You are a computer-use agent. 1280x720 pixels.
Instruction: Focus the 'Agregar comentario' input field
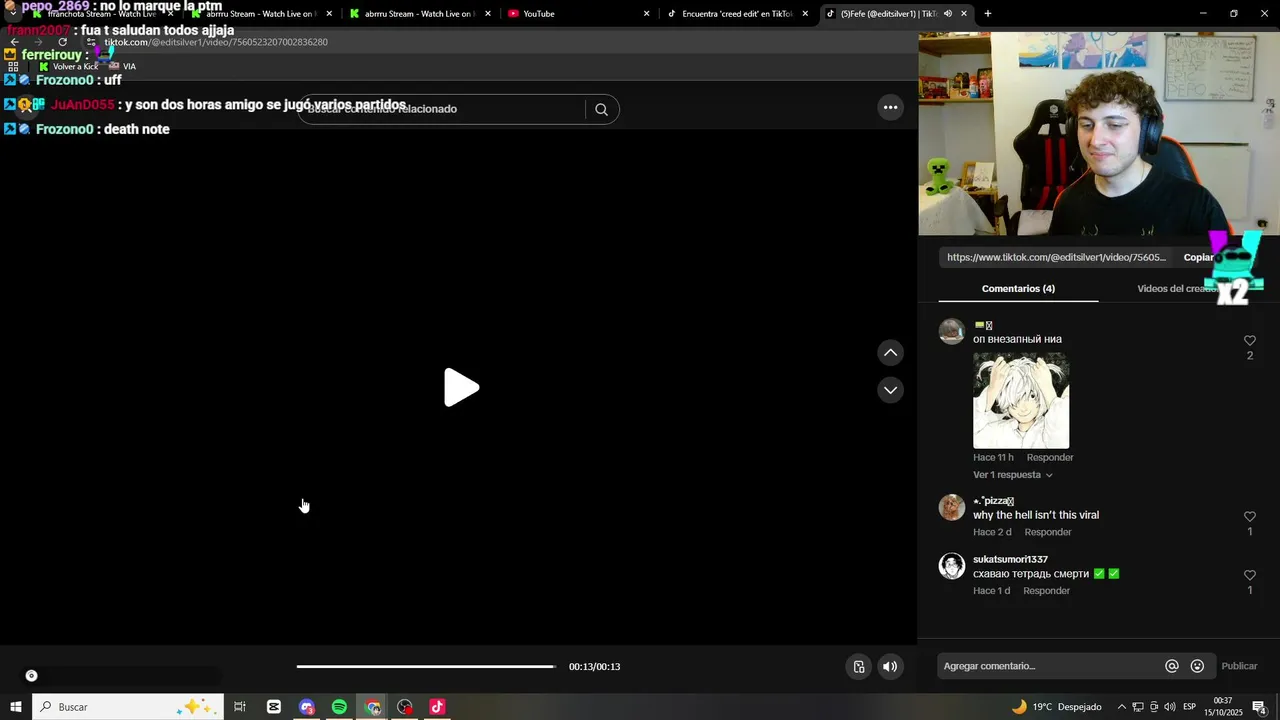[x=1050, y=666]
